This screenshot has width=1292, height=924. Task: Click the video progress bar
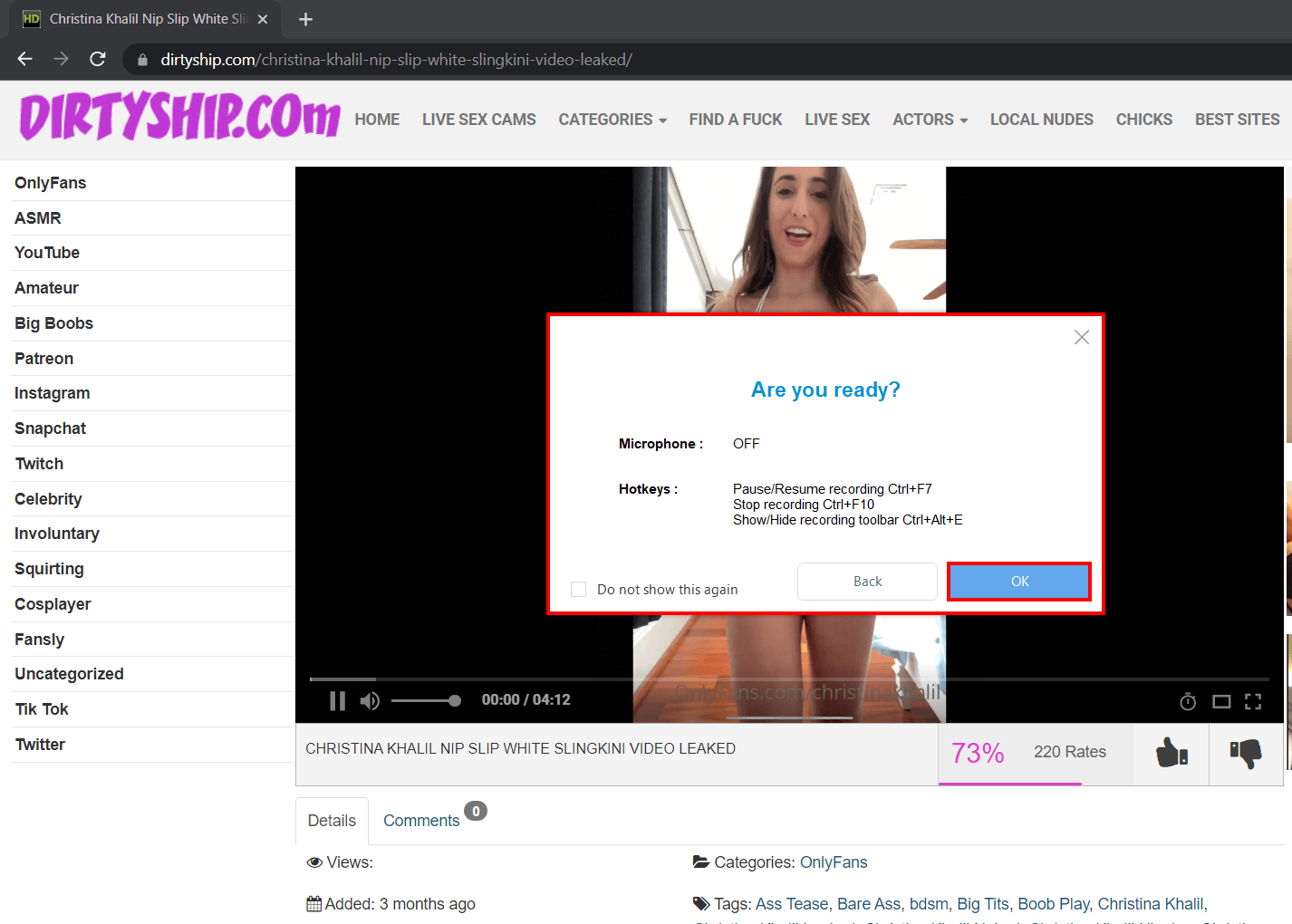pyautogui.click(x=789, y=679)
